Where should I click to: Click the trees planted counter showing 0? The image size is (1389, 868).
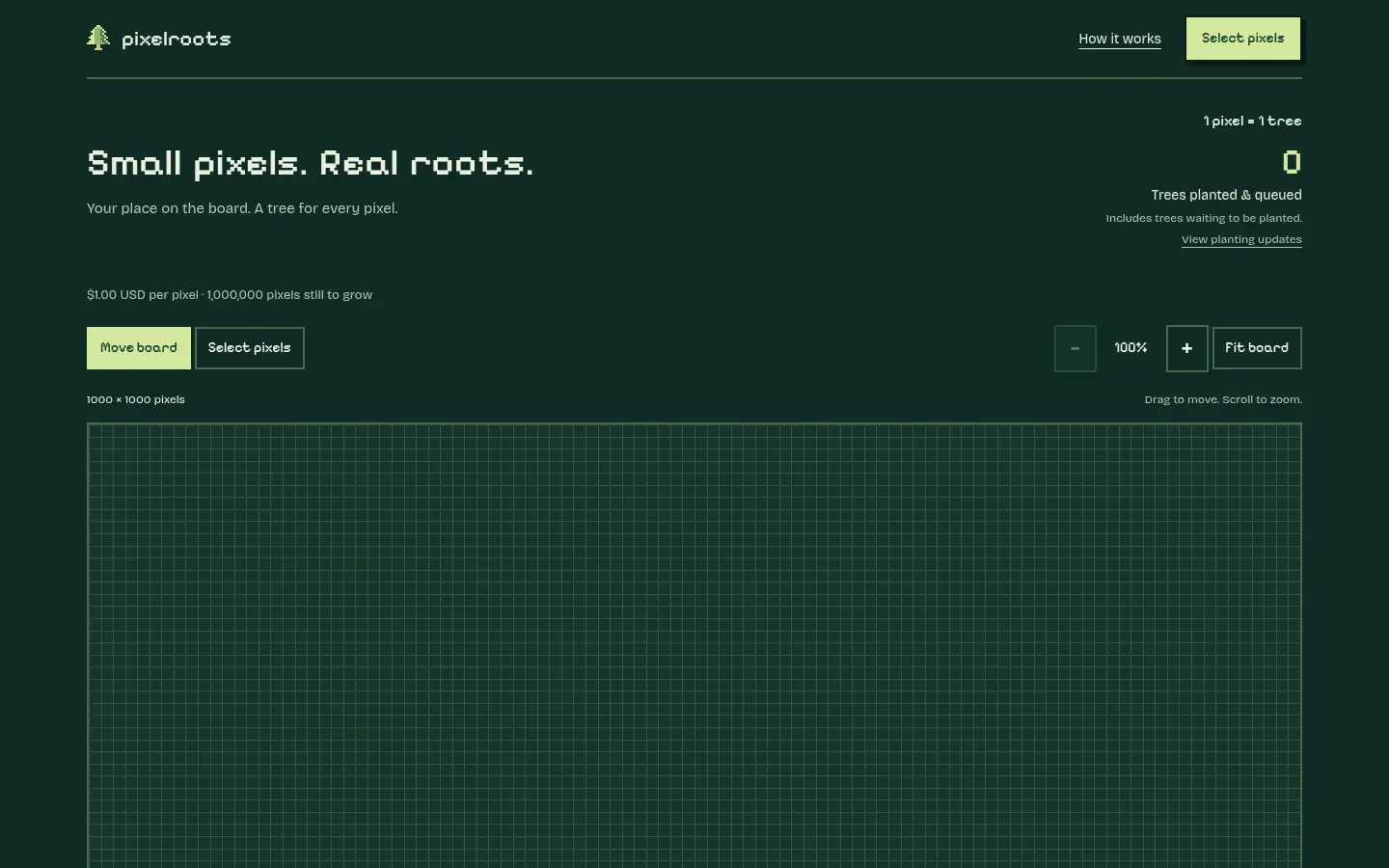click(1292, 162)
